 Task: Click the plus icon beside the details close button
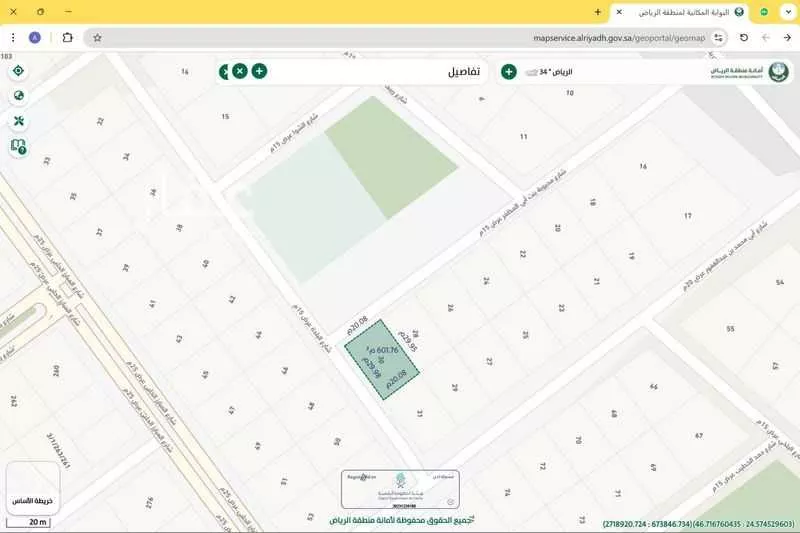click(x=259, y=71)
